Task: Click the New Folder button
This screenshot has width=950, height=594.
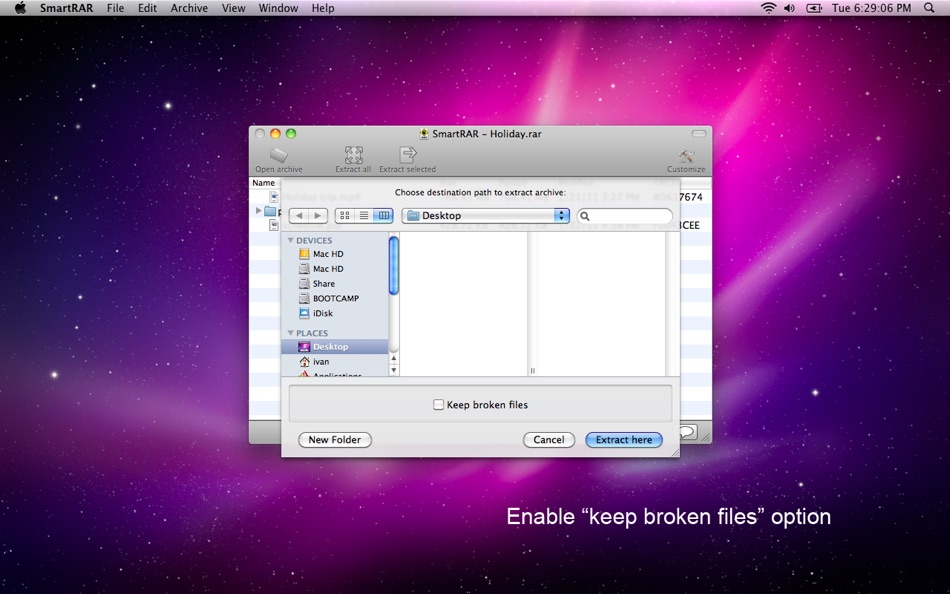Action: click(334, 440)
